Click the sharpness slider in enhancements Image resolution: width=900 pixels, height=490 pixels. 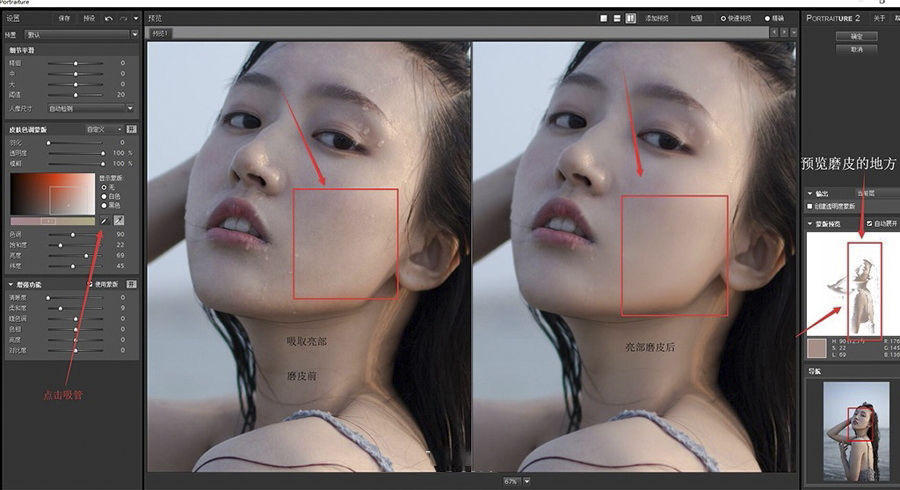75,298
